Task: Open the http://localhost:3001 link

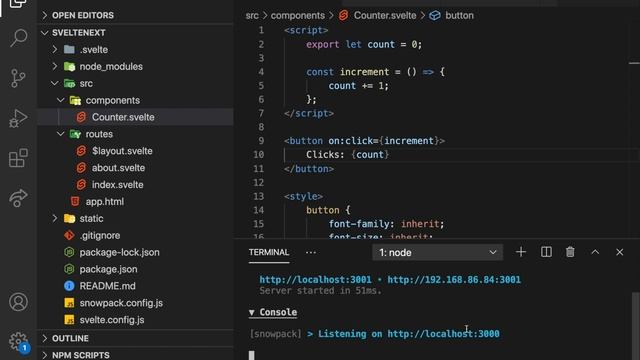Action: pyautogui.click(x=316, y=280)
